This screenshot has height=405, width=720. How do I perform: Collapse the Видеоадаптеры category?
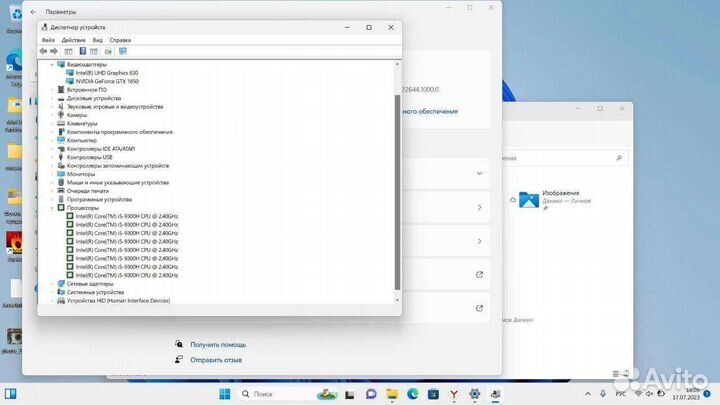point(52,65)
